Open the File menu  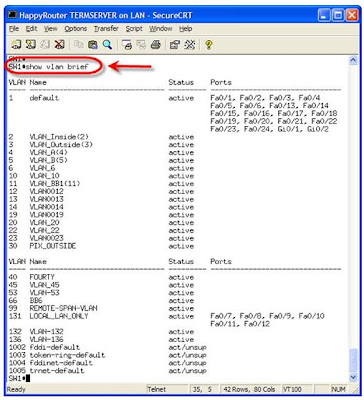pyautogui.click(x=14, y=29)
